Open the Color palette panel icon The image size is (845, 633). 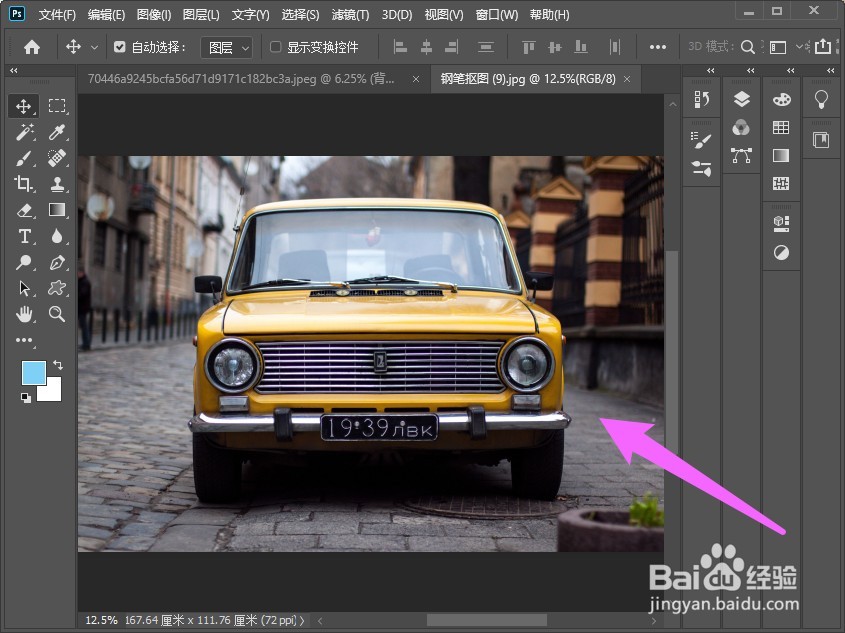click(781, 100)
